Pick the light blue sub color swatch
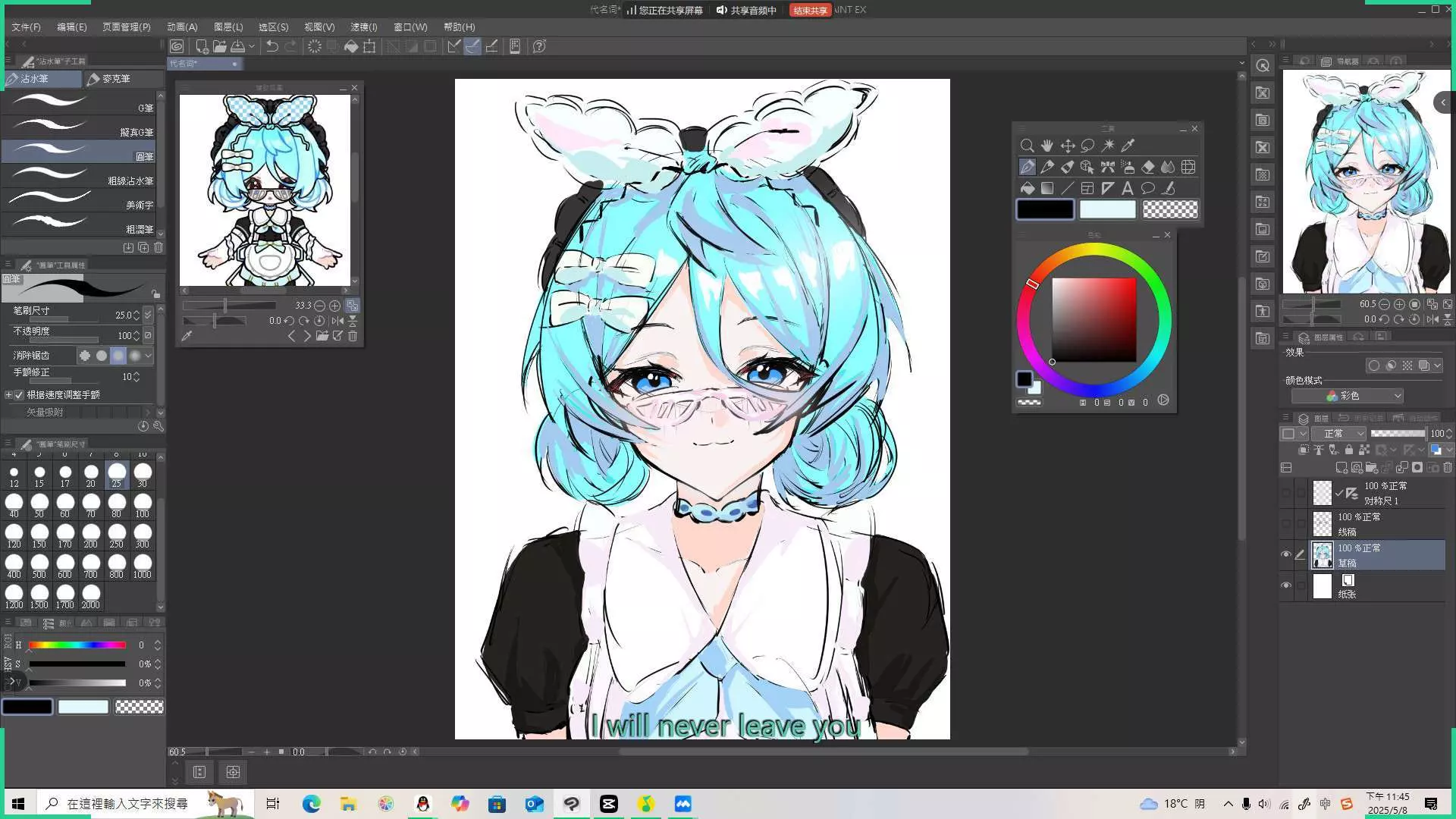 pos(1107,209)
